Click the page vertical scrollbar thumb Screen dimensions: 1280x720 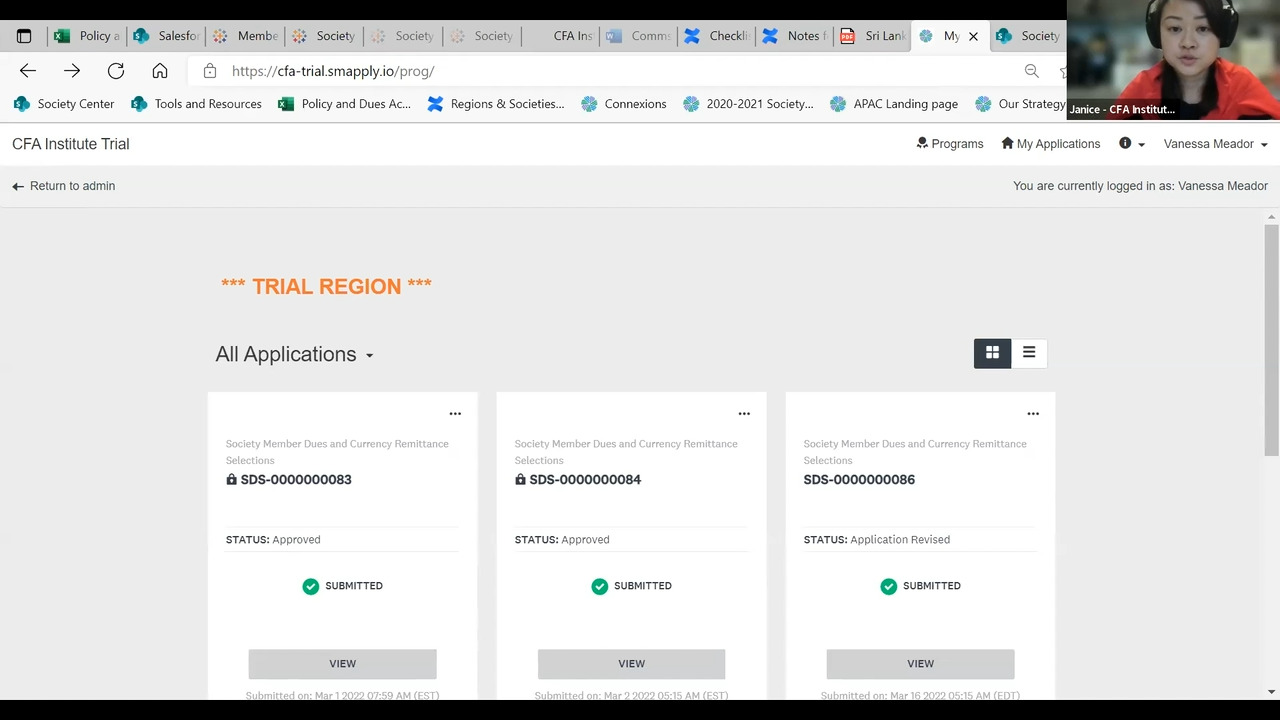click(1271, 340)
